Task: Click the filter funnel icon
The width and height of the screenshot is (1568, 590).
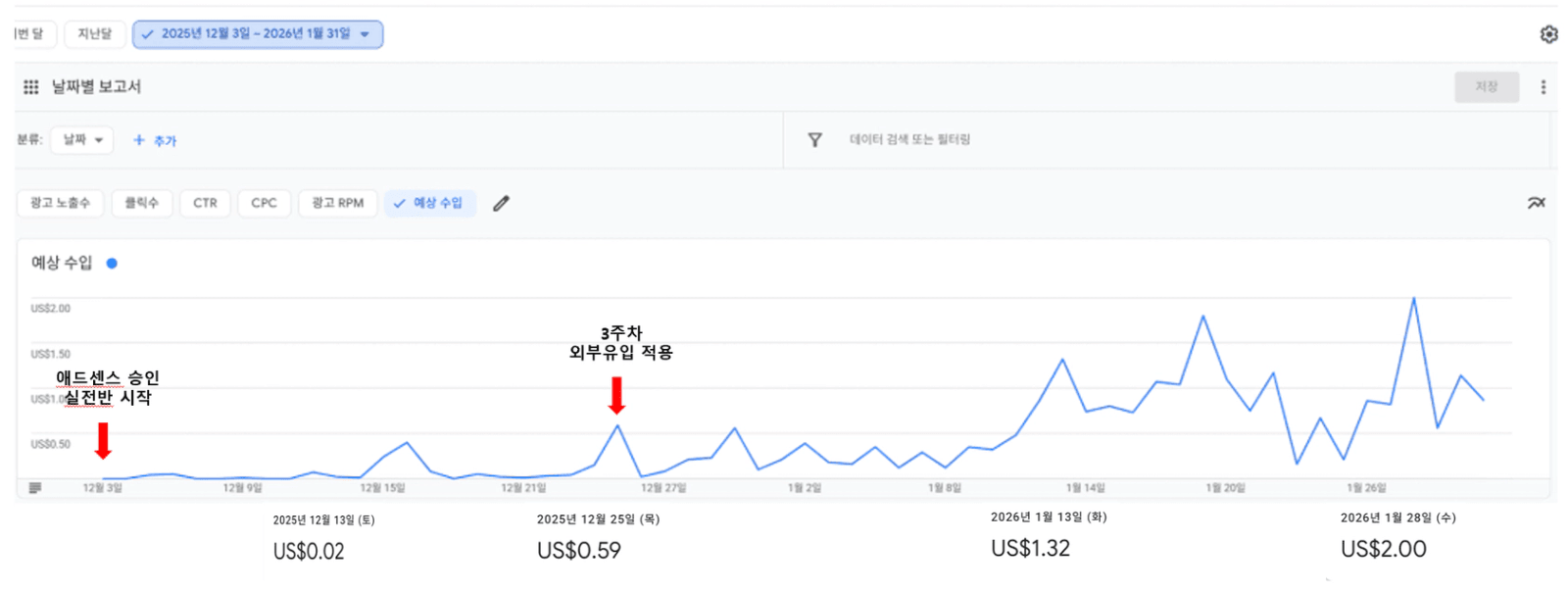Action: click(814, 140)
